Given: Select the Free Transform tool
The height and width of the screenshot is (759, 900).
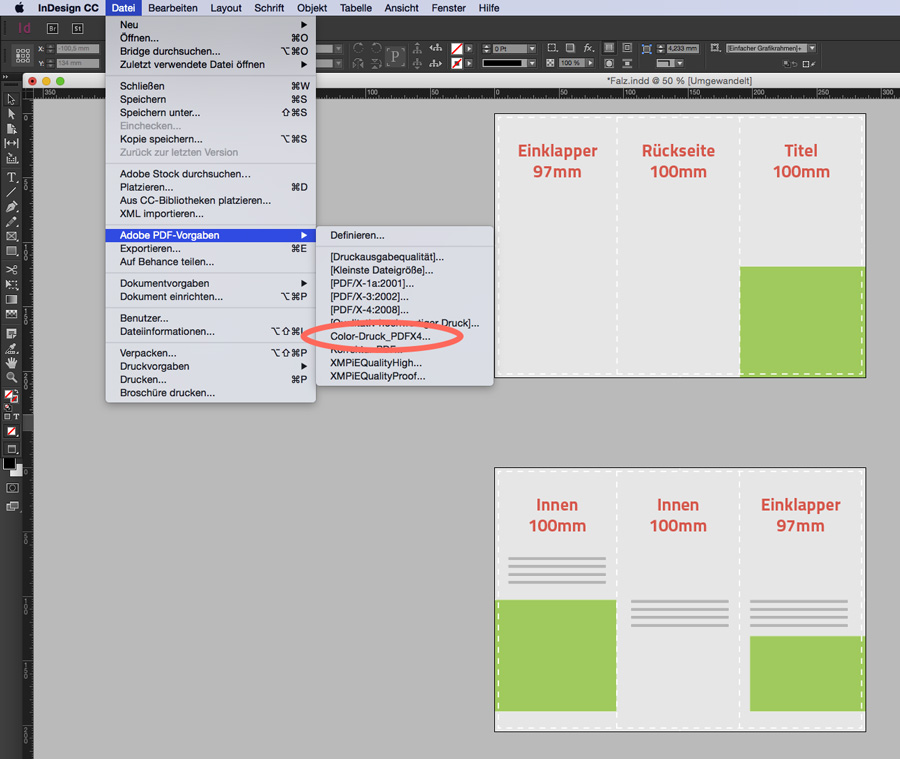Looking at the screenshot, I should coord(11,285).
